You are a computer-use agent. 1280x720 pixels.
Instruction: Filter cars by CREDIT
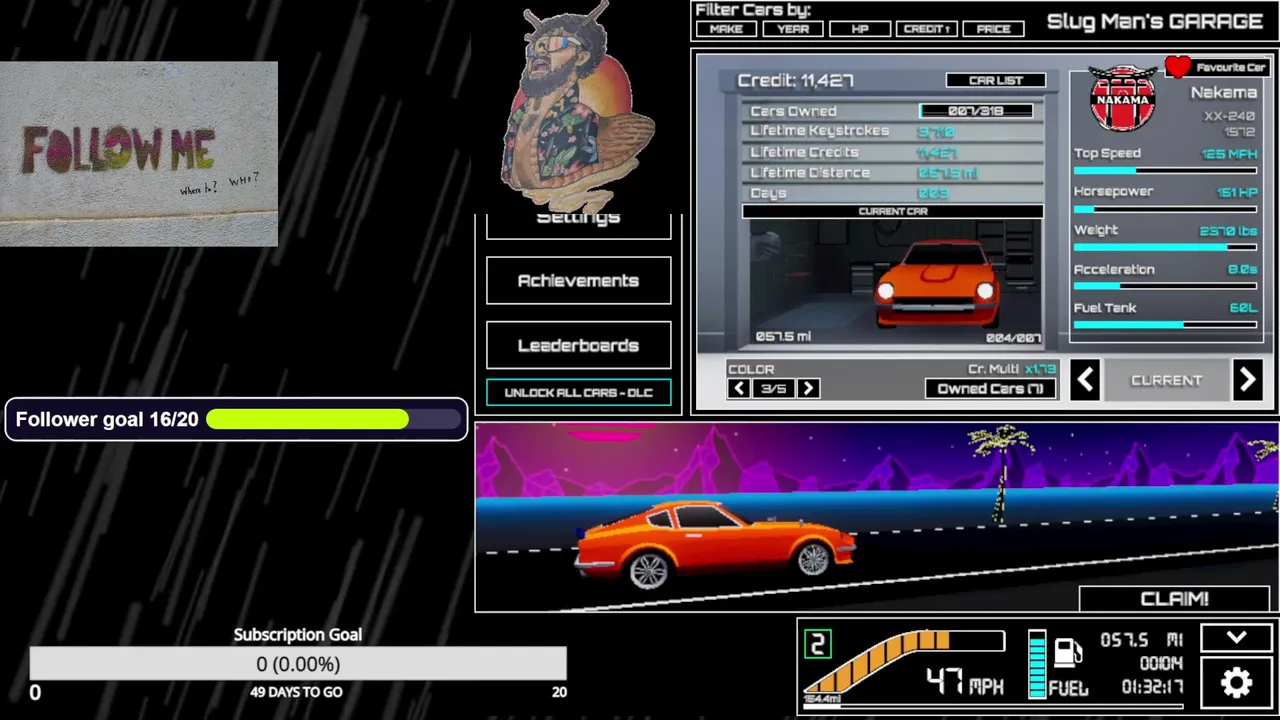pyautogui.click(x=927, y=29)
